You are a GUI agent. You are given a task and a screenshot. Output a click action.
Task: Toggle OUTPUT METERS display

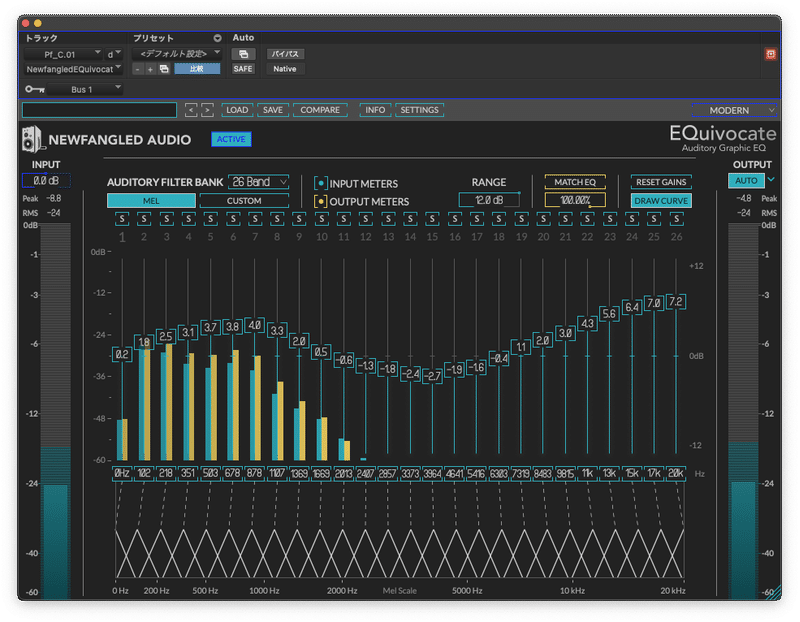tap(320, 202)
